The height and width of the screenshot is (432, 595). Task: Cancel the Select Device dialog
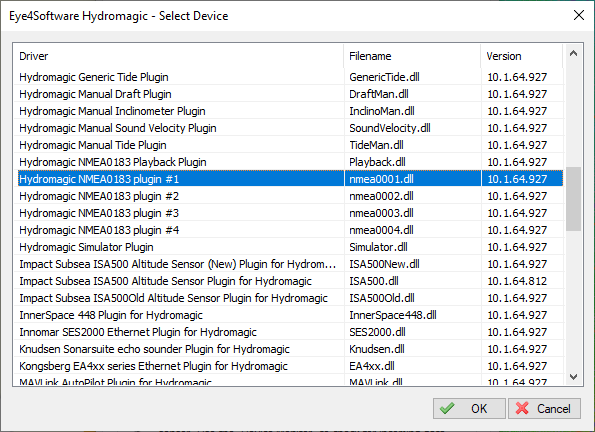click(544, 408)
